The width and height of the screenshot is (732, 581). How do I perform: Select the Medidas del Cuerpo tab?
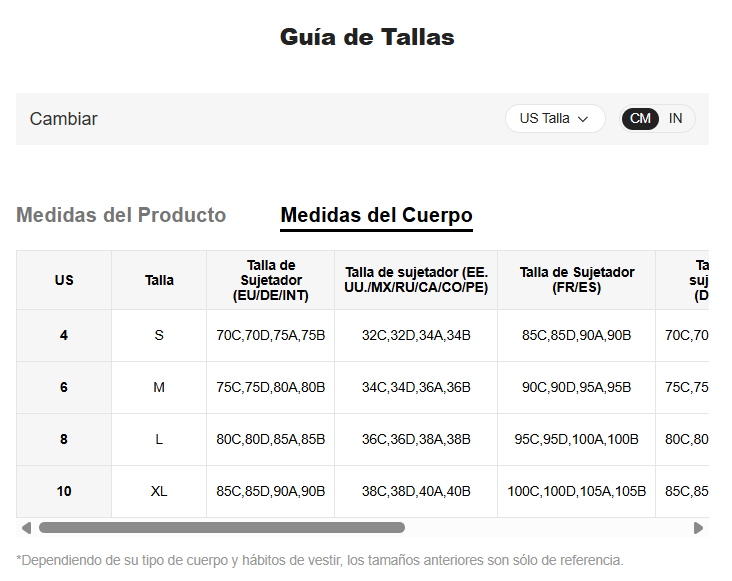point(376,215)
